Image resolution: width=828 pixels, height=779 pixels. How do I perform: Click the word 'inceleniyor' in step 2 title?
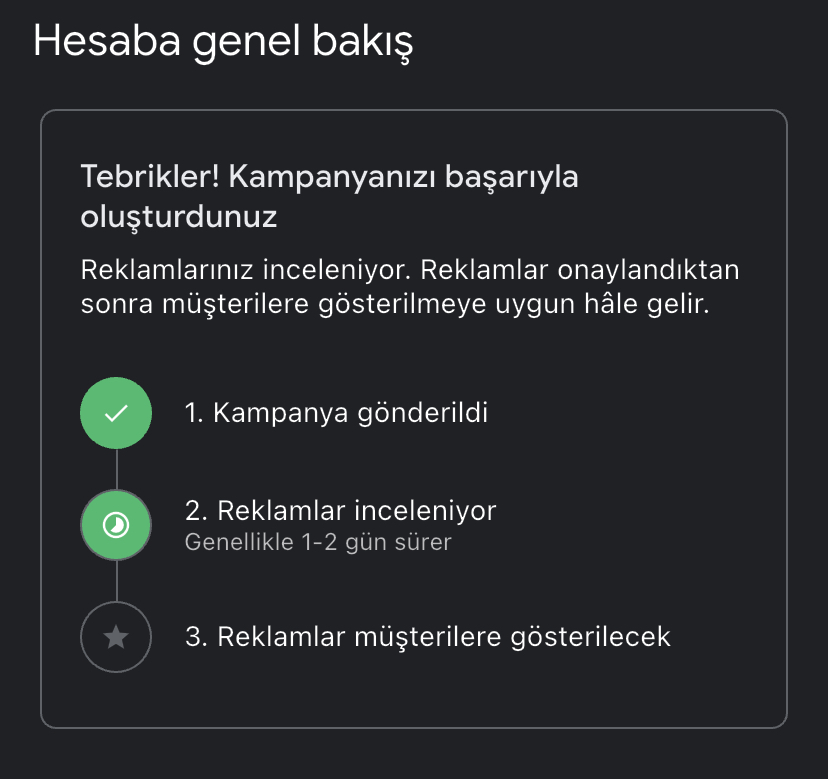424,511
